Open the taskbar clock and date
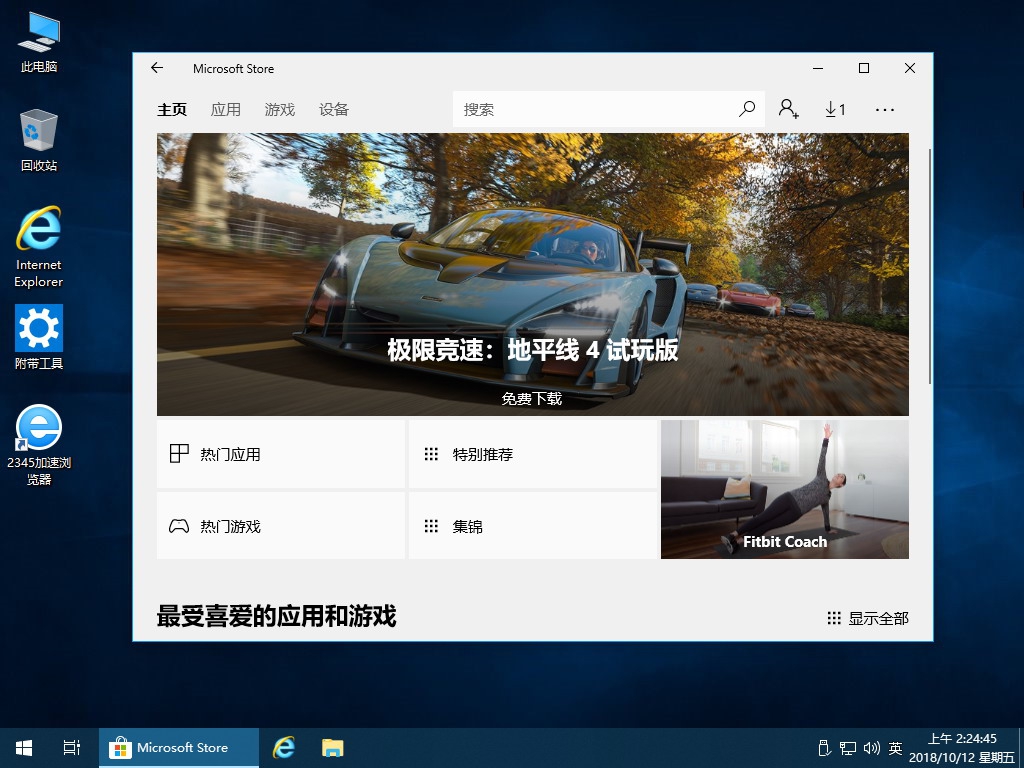The width and height of the screenshot is (1024, 768). coord(962,748)
